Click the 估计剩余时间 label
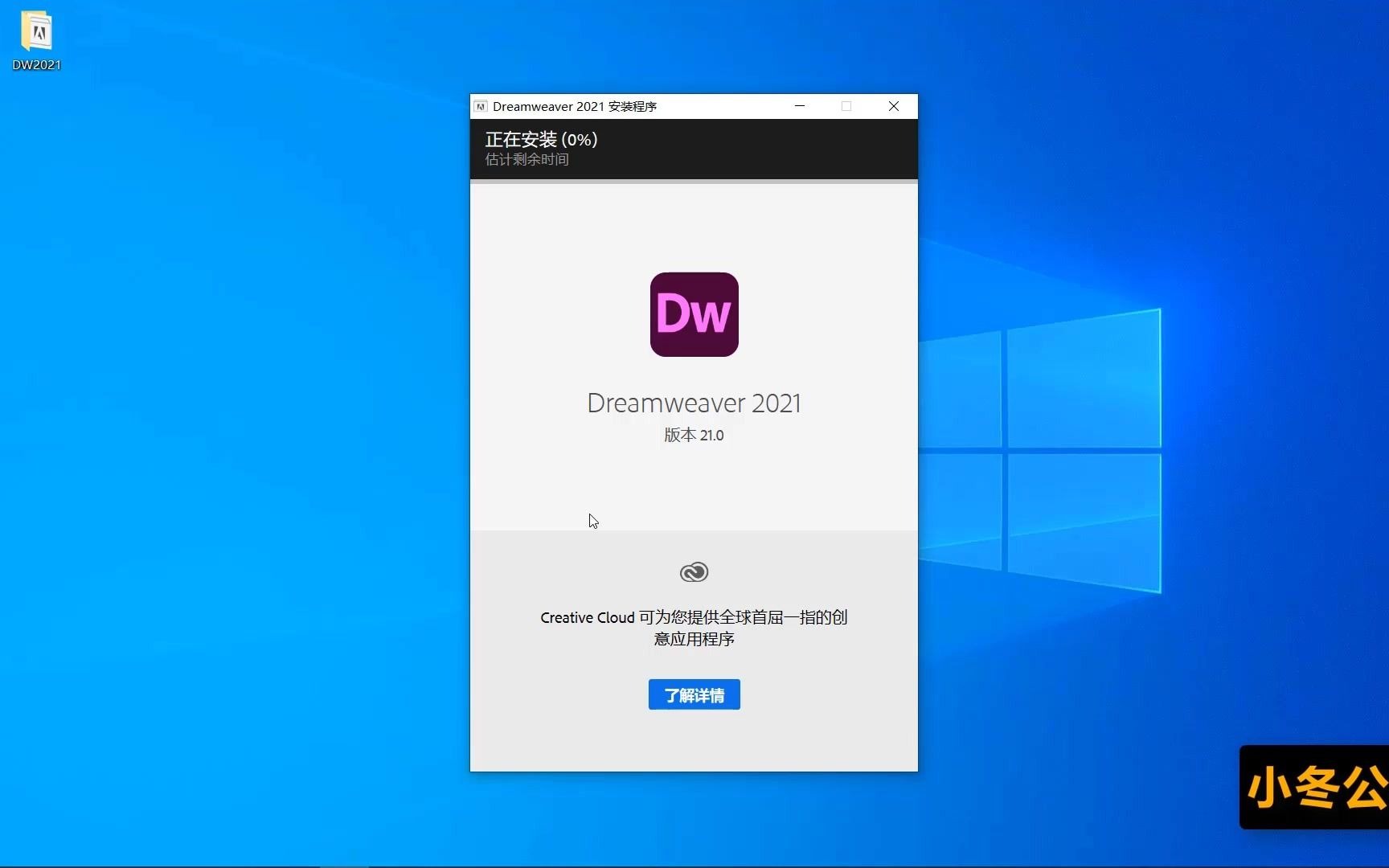This screenshot has height=868, width=1389. 527,159
